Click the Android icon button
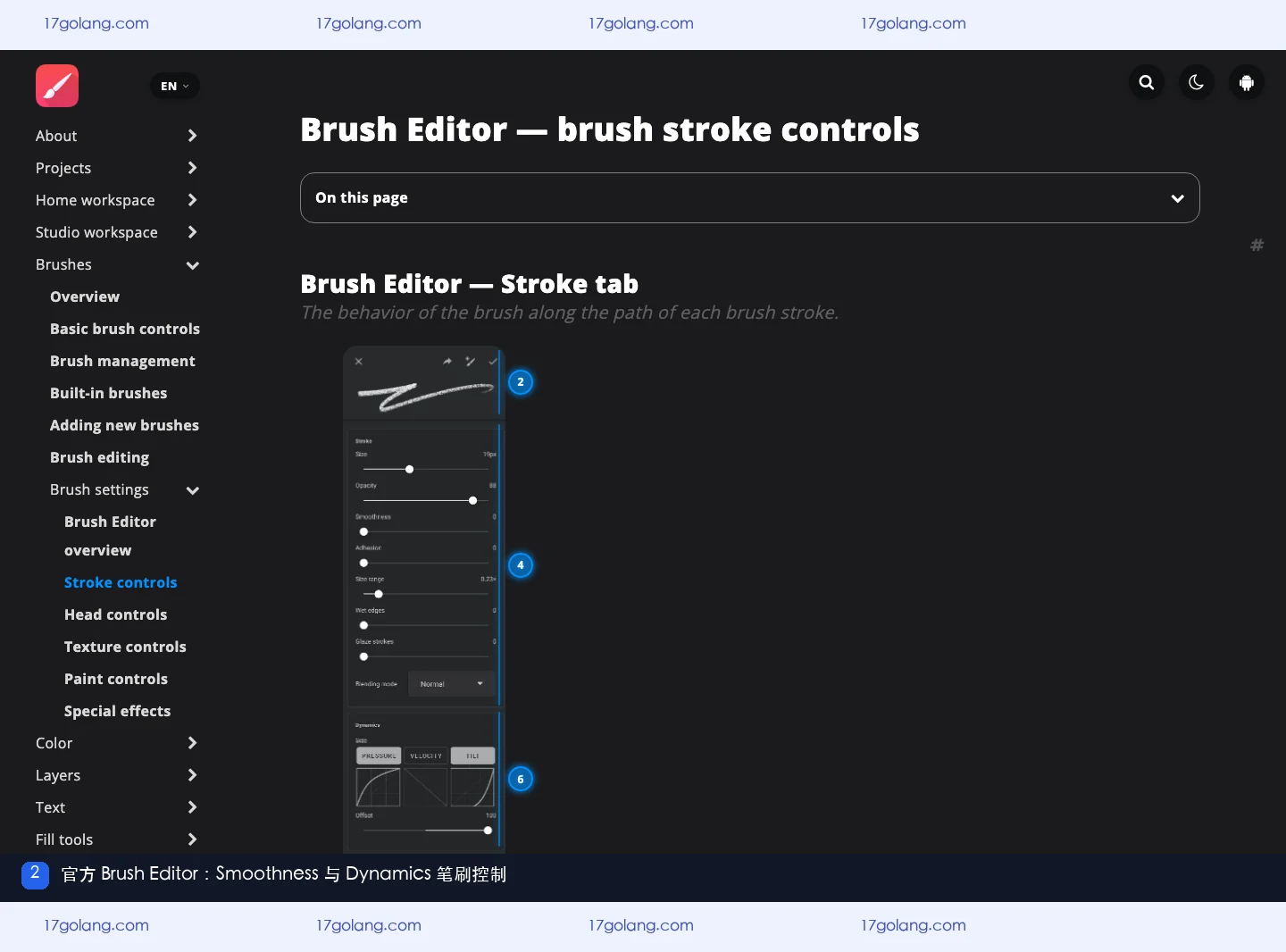This screenshot has height=952, width=1286. pyautogui.click(x=1247, y=83)
